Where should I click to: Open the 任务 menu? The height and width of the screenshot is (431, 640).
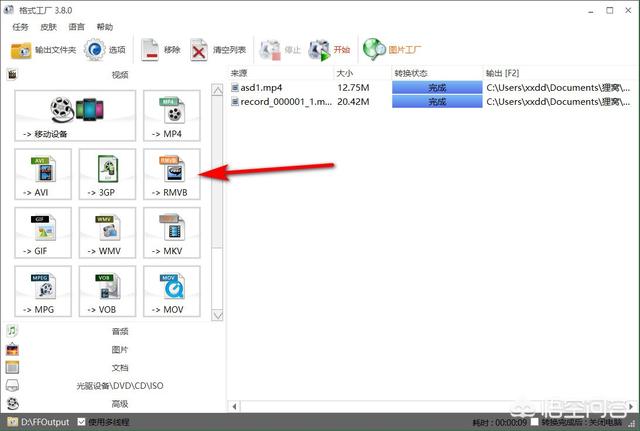pos(20,27)
